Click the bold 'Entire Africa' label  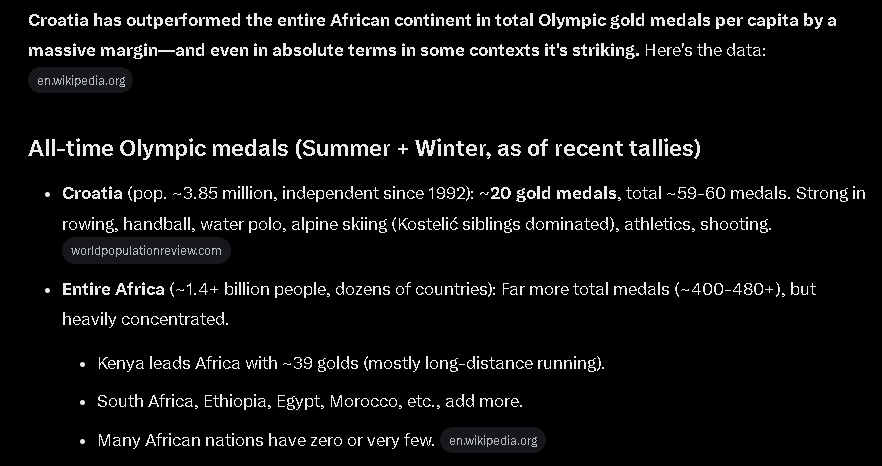pyautogui.click(x=113, y=289)
